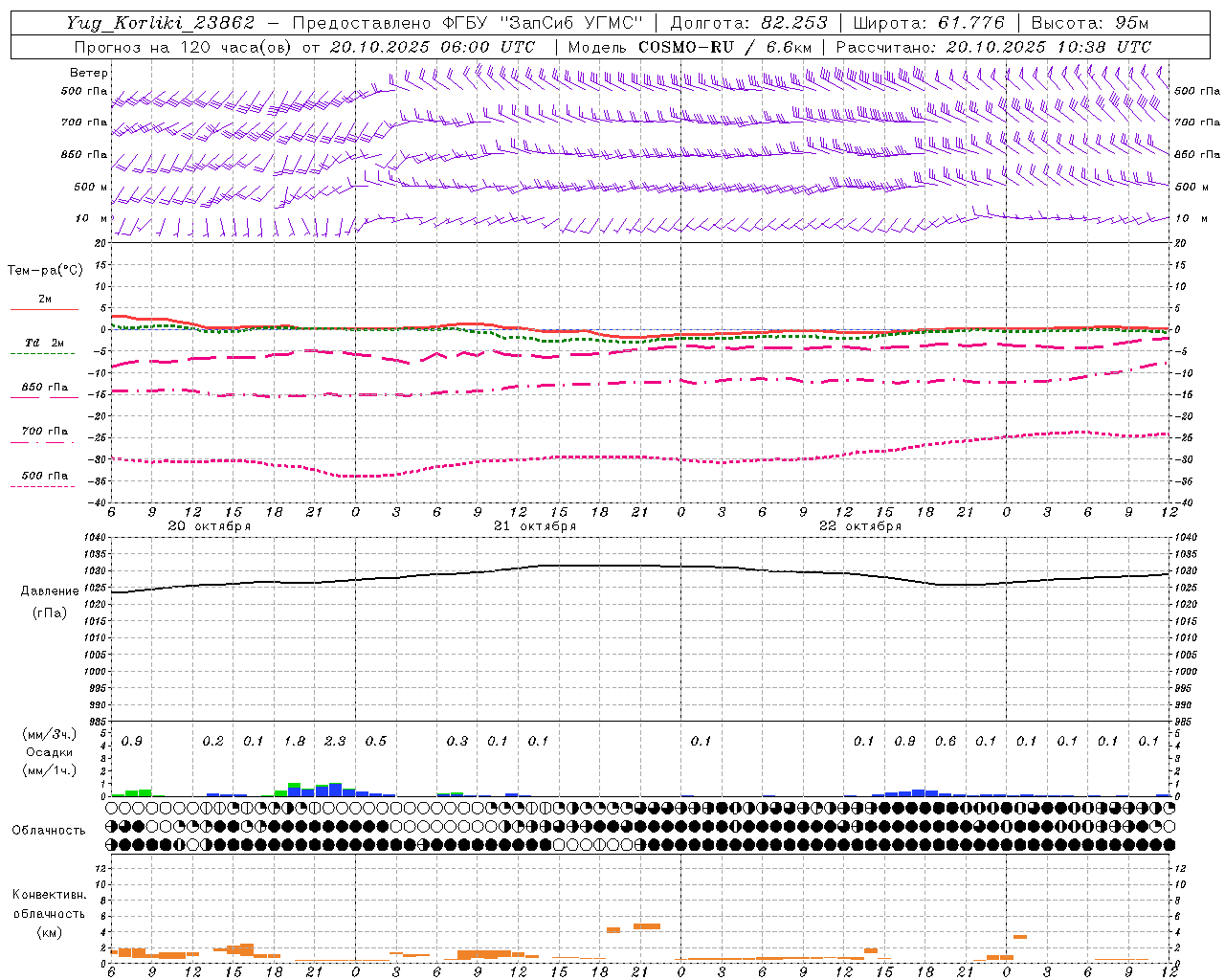Click the precipitation value 0.2

click(x=212, y=742)
